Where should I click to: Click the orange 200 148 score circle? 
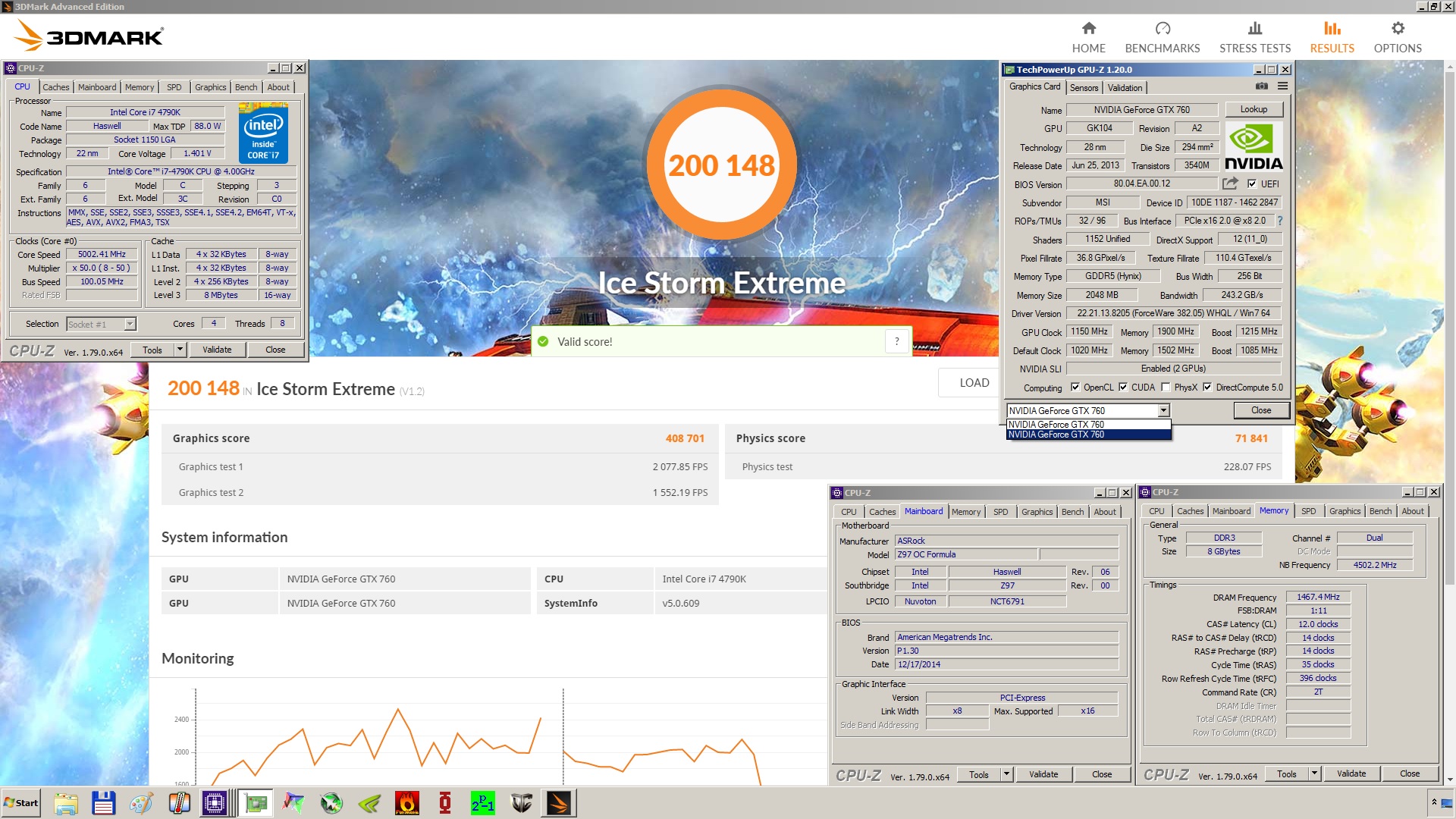coord(721,165)
